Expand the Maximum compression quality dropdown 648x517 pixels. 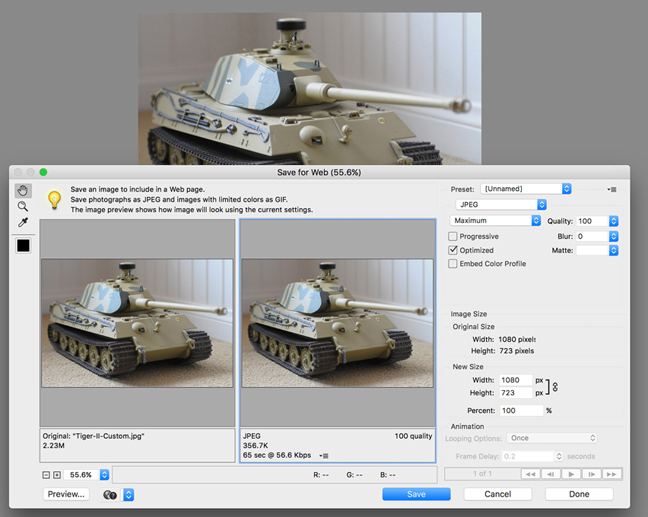(x=495, y=220)
